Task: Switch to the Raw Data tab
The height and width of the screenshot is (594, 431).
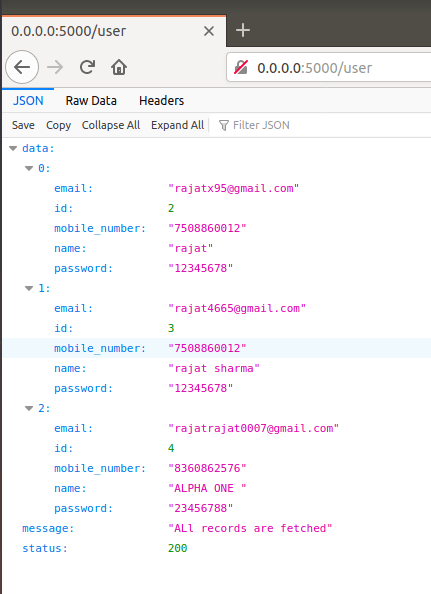Action: (91, 101)
